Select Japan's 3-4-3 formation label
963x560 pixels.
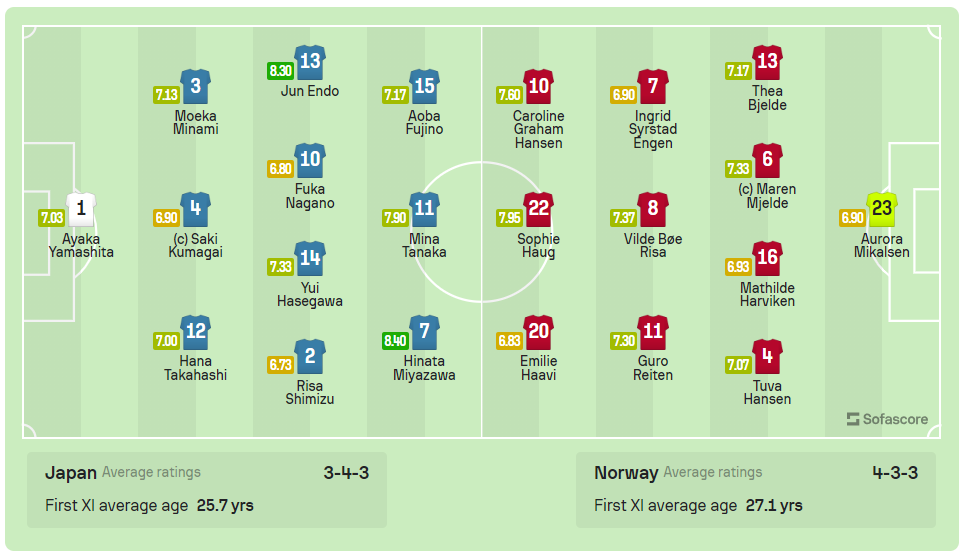pos(346,473)
